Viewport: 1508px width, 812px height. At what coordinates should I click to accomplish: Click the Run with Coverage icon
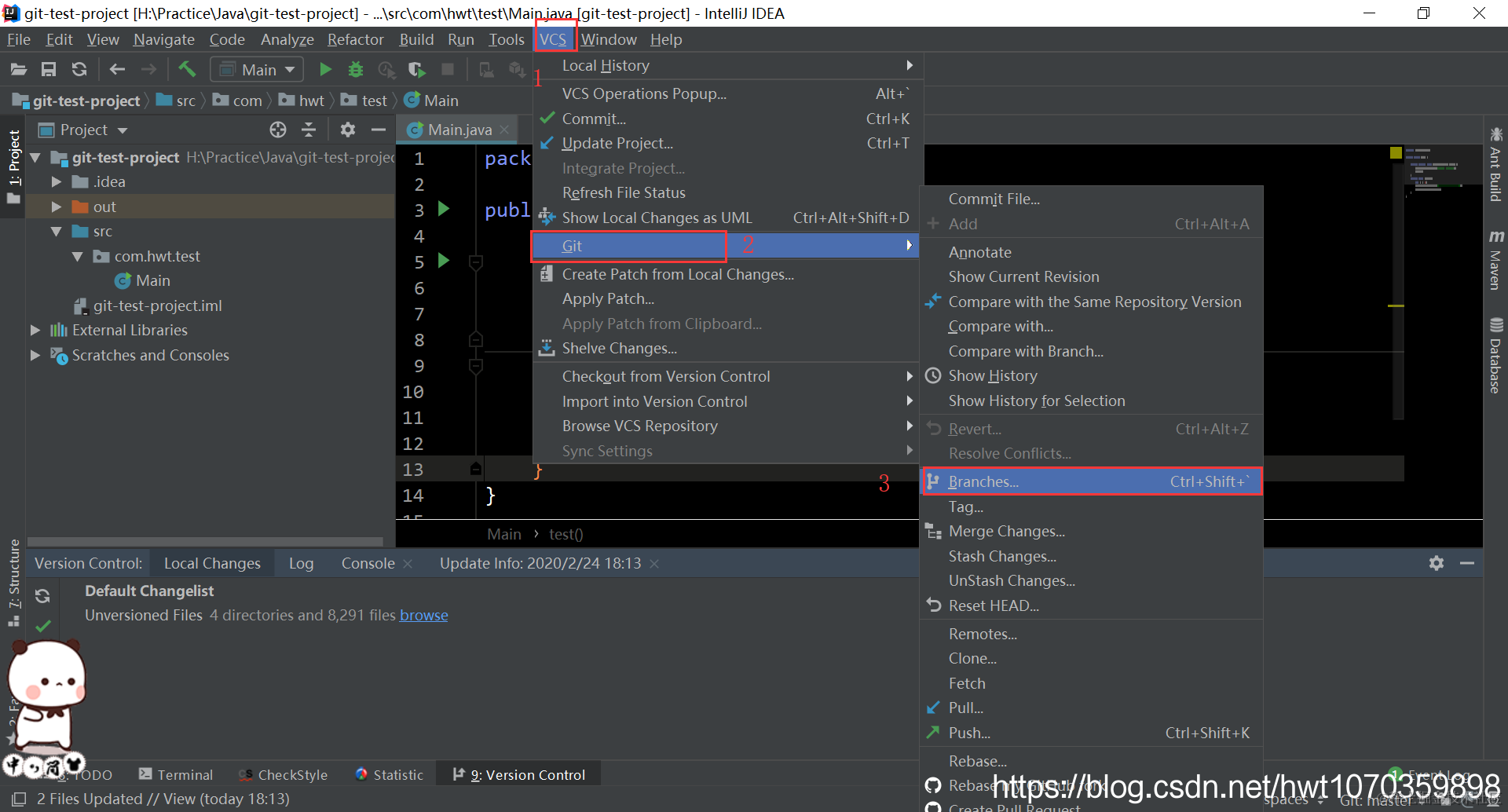[x=417, y=70]
